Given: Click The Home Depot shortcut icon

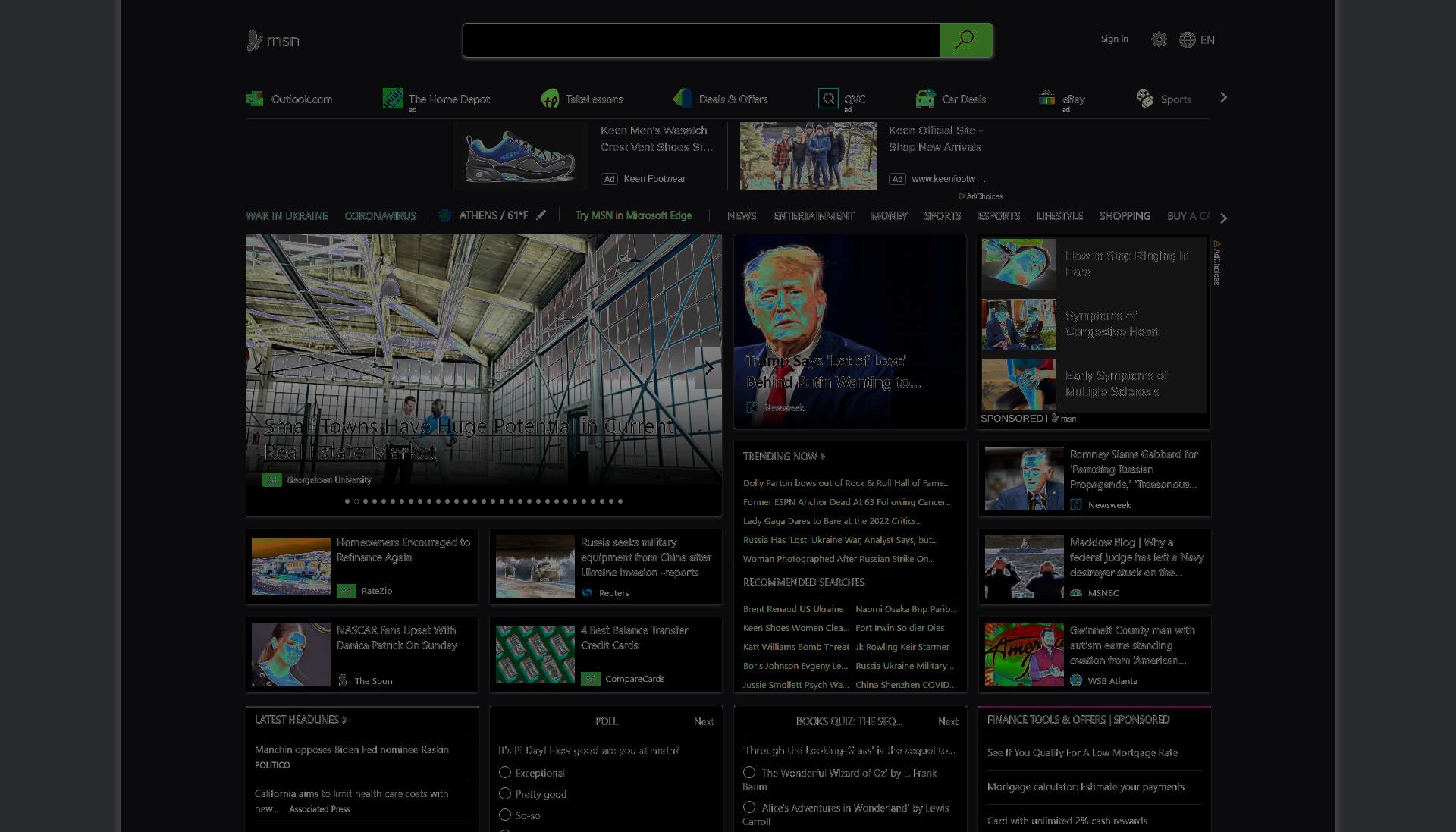Looking at the screenshot, I should click(393, 99).
